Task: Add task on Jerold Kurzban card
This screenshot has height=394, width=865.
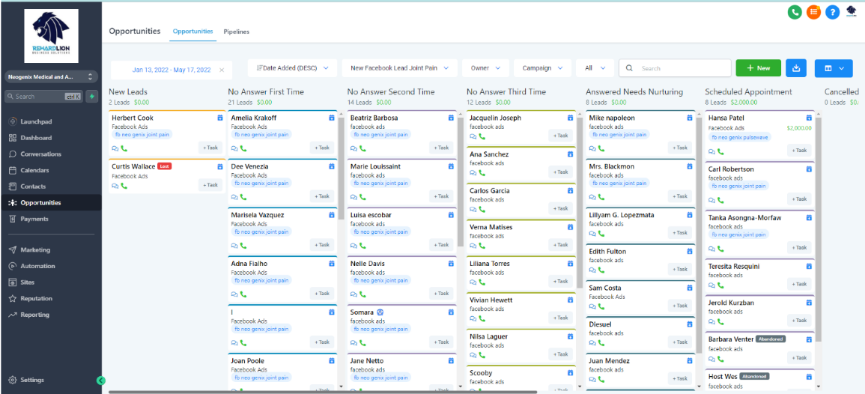Action: point(799,321)
